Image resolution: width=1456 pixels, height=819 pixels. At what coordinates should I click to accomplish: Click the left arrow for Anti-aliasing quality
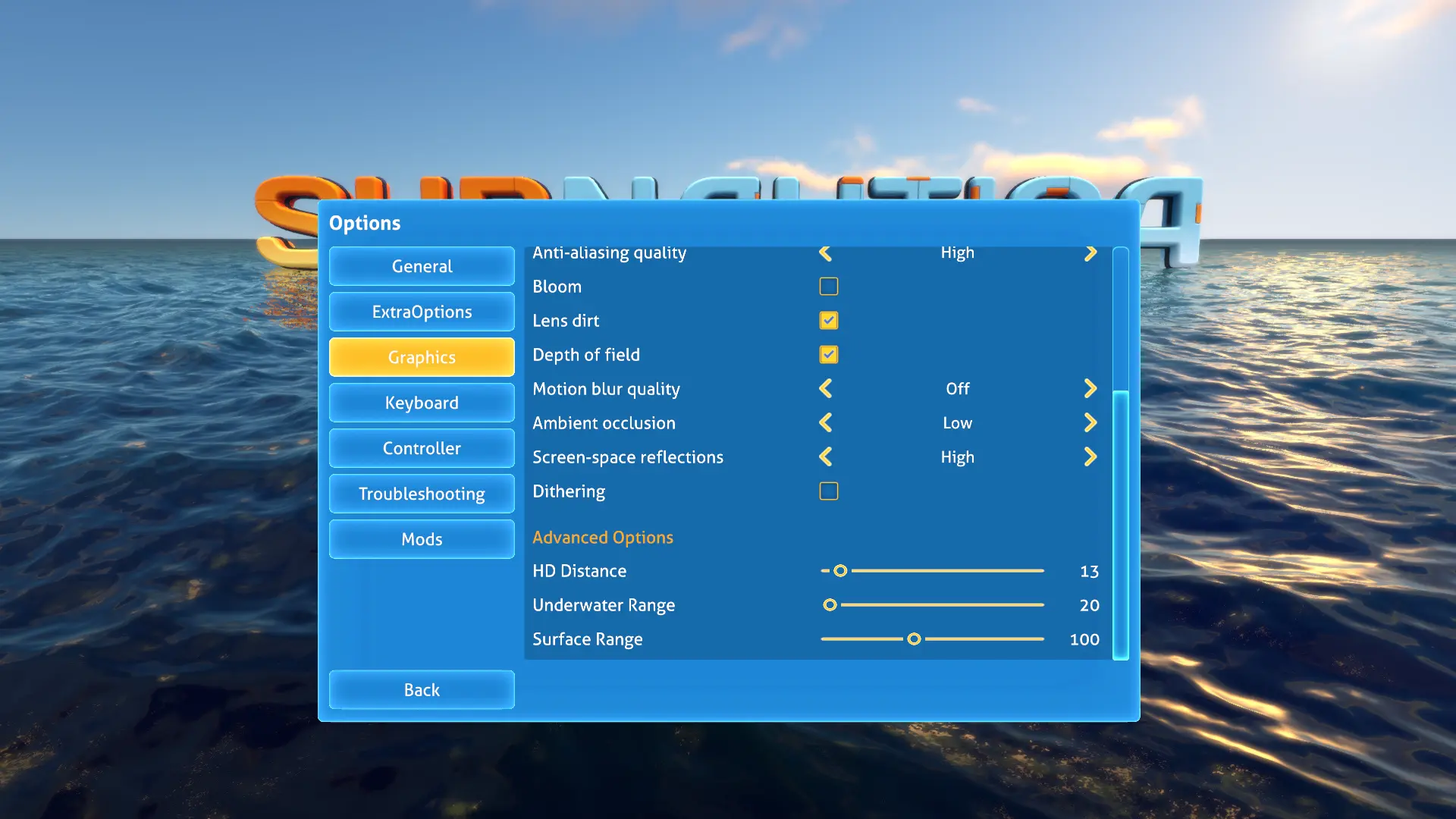pyautogui.click(x=825, y=252)
